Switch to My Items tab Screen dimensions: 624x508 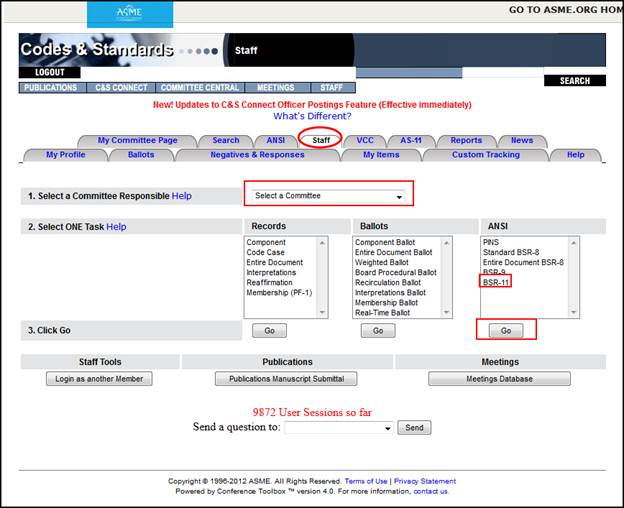(381, 155)
